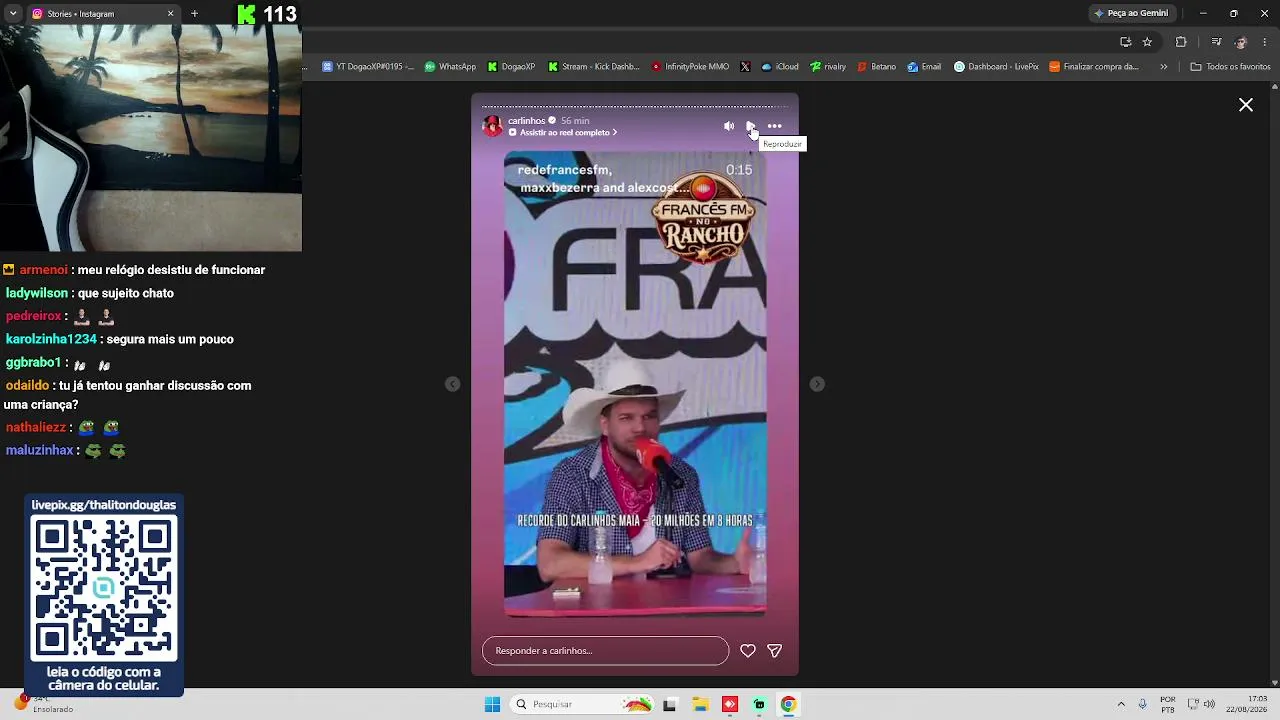
Task: Close the Stories Instagram tab
Action: click(170, 14)
